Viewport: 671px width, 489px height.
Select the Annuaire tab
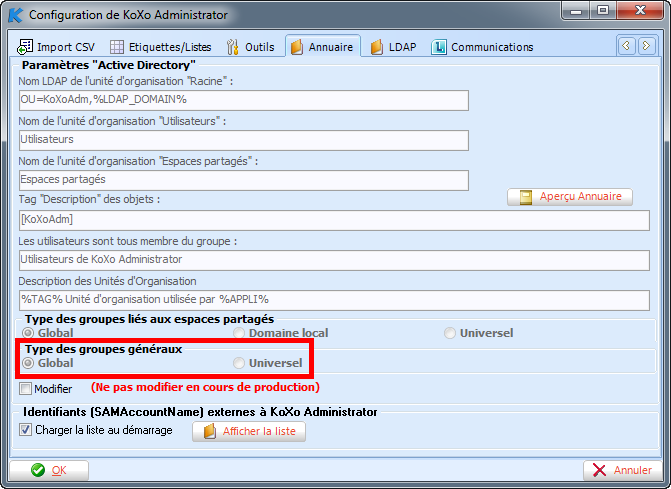point(323,46)
